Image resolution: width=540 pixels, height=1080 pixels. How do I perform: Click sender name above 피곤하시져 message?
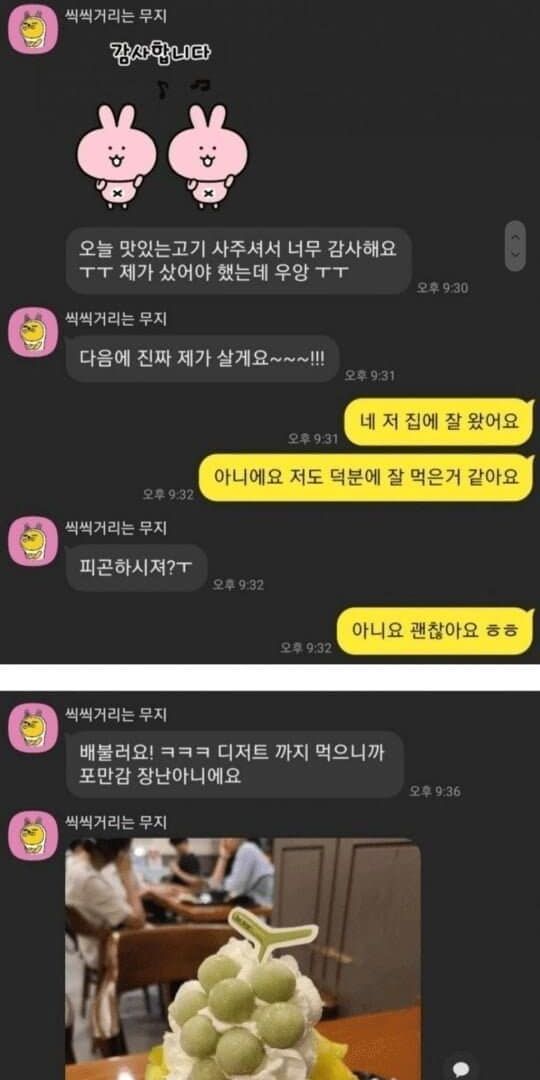[x=116, y=528]
